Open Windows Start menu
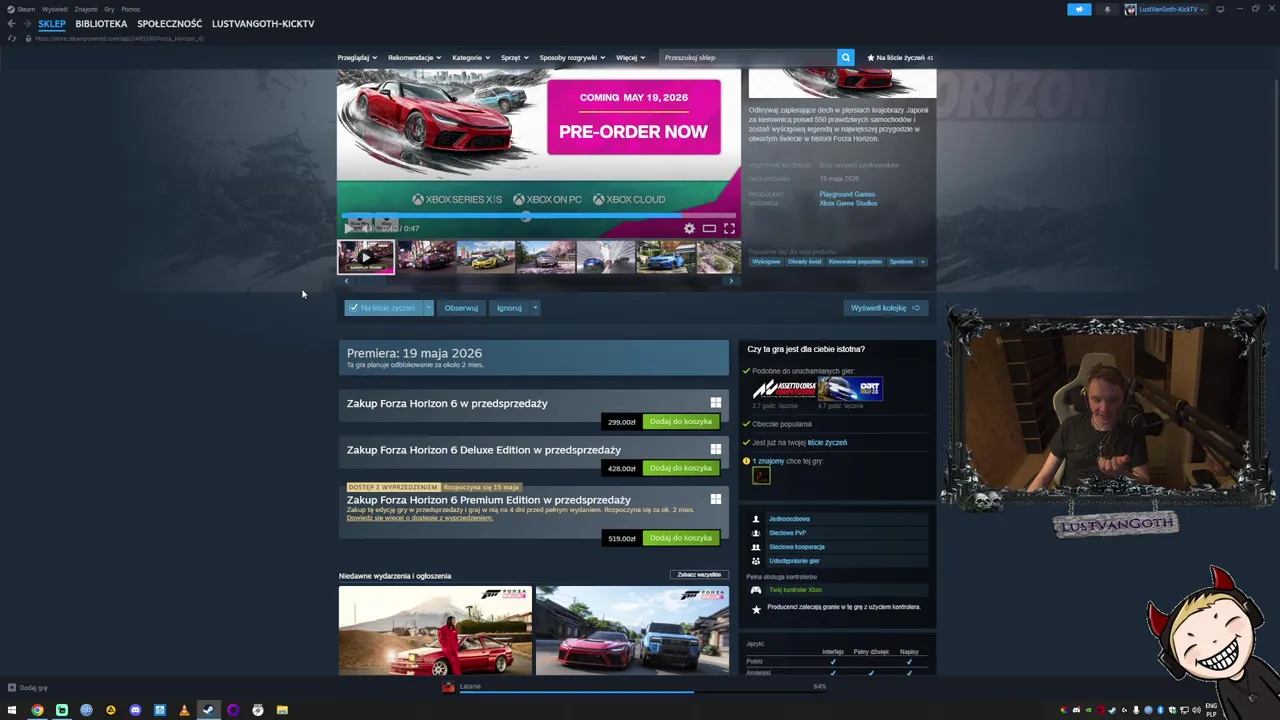Image resolution: width=1280 pixels, height=720 pixels. click(12, 710)
